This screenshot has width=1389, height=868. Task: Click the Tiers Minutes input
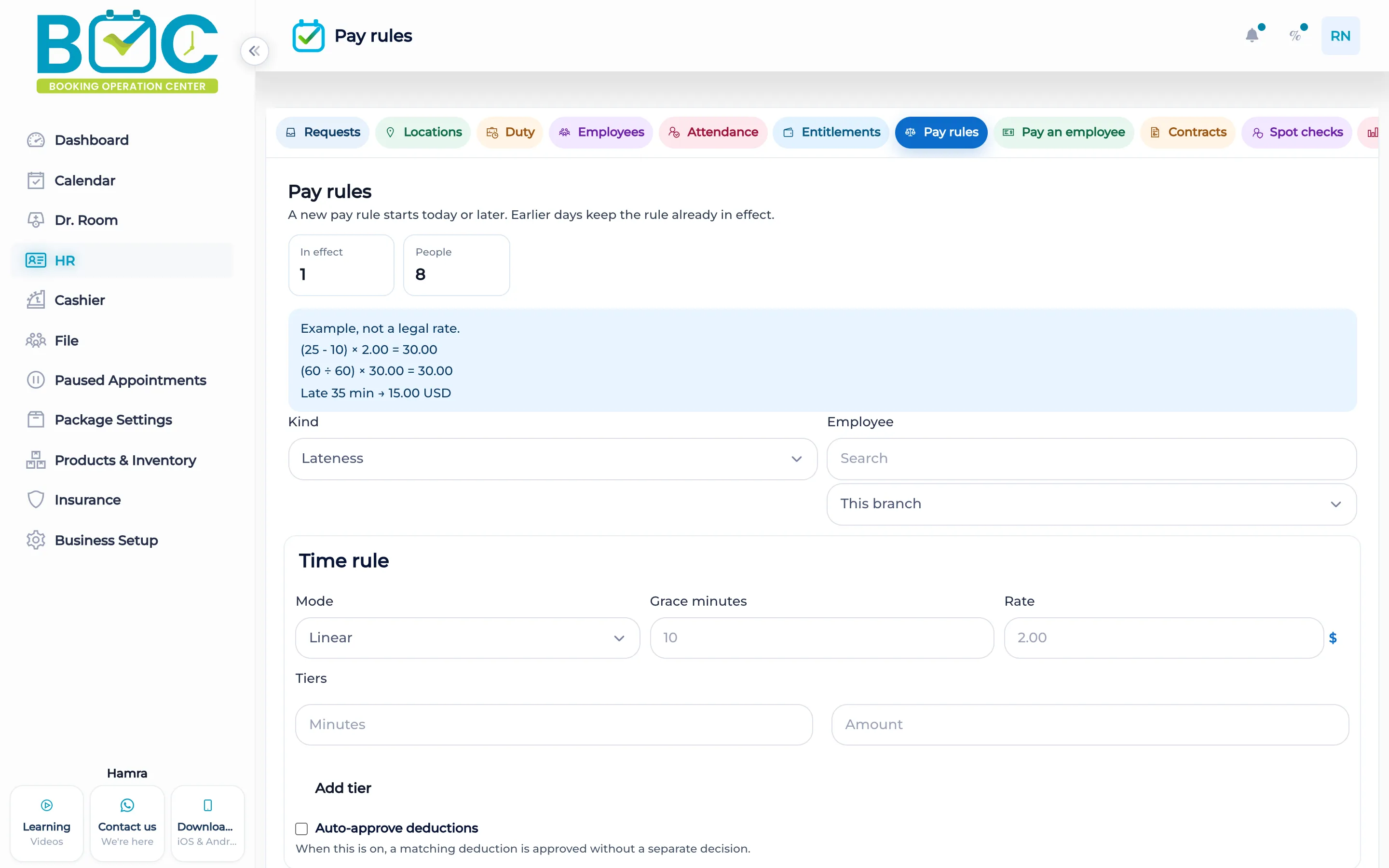point(553,724)
